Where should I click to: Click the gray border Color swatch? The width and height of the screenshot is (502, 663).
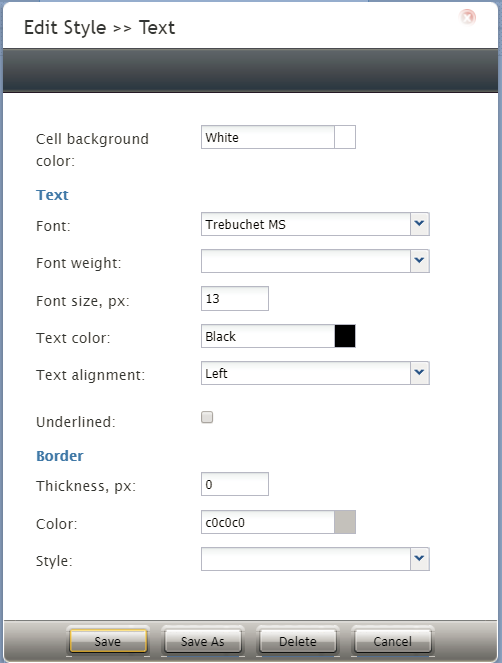tap(345, 522)
